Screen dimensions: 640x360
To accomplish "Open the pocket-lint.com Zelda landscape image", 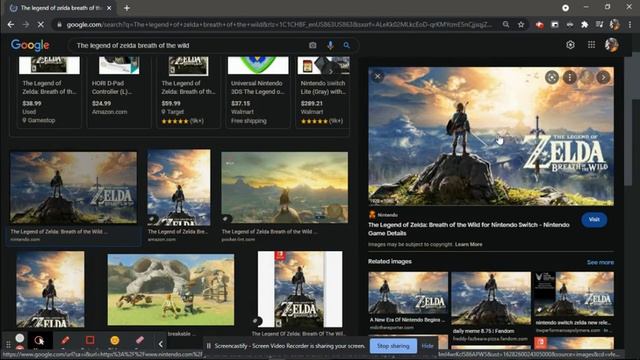I will coord(284,188).
